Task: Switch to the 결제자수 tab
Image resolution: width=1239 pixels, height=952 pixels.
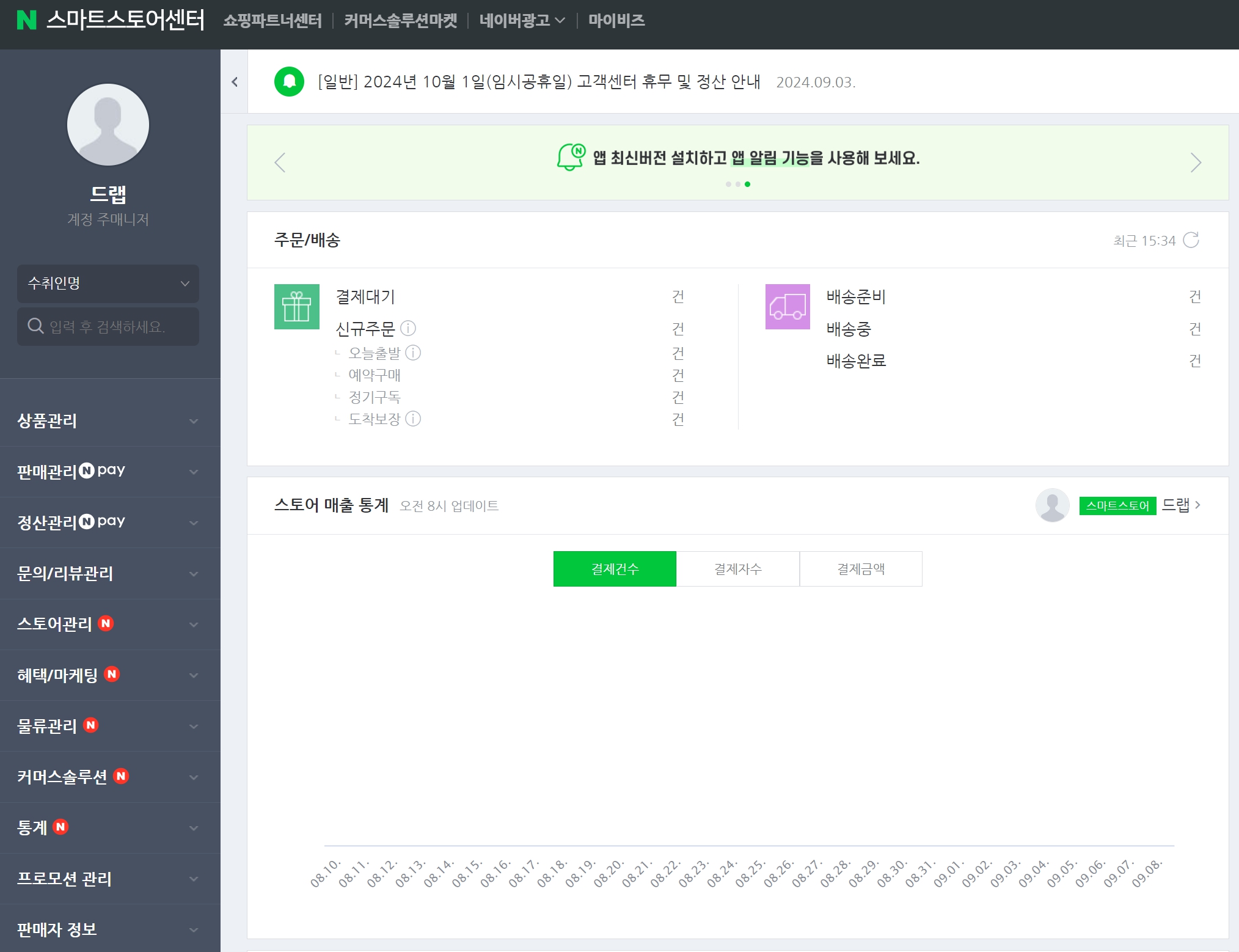Action: (x=738, y=569)
